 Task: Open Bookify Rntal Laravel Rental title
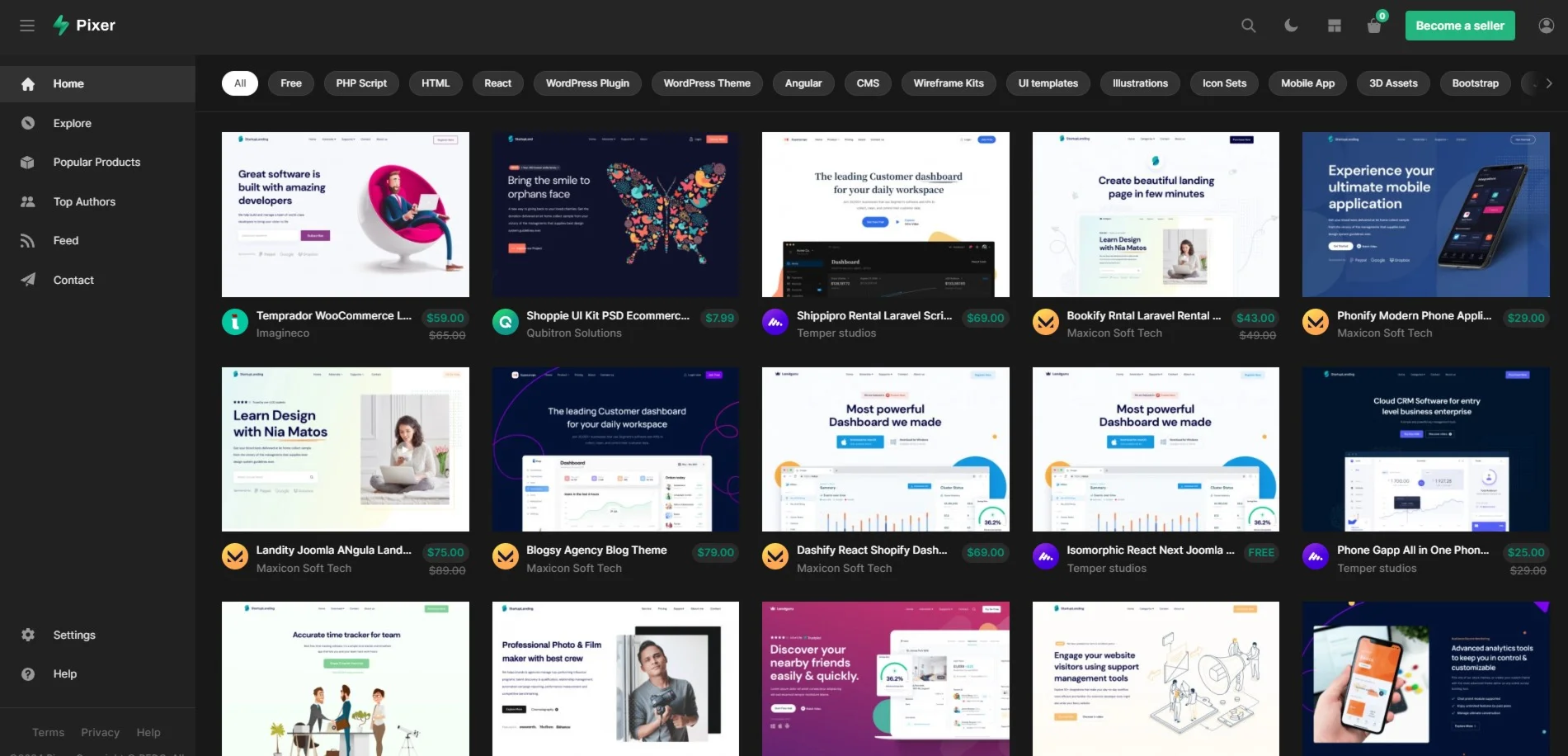pos(1144,315)
